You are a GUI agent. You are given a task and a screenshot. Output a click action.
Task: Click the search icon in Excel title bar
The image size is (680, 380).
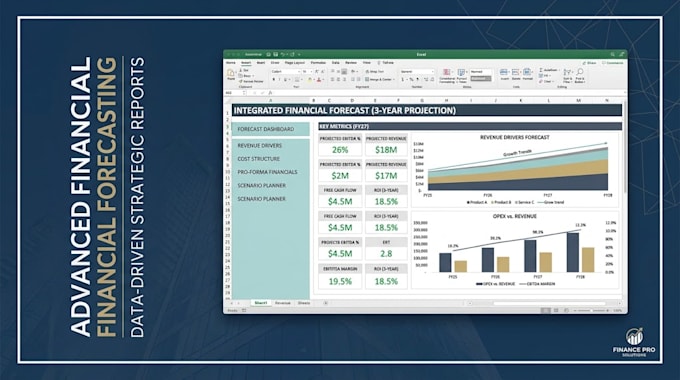click(x=612, y=54)
